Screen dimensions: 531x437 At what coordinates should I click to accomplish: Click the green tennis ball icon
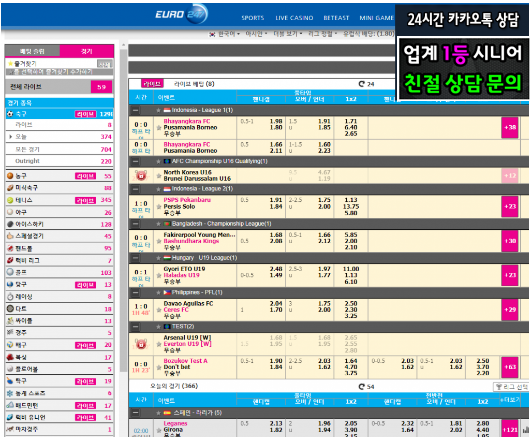[x=10, y=200]
